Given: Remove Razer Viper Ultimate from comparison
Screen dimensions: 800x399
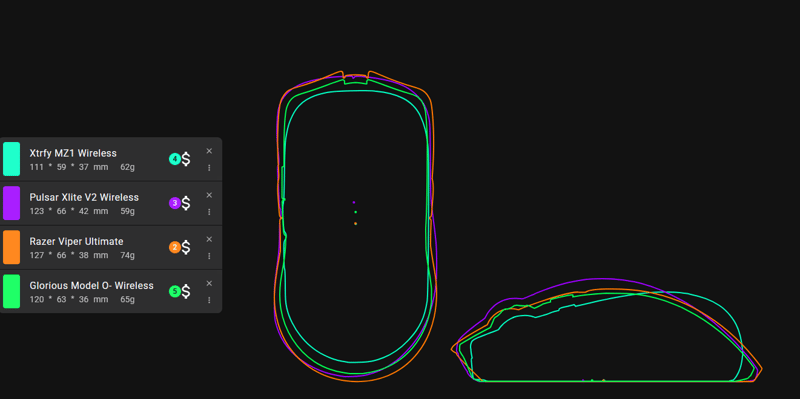Looking at the screenshot, I should (209, 239).
